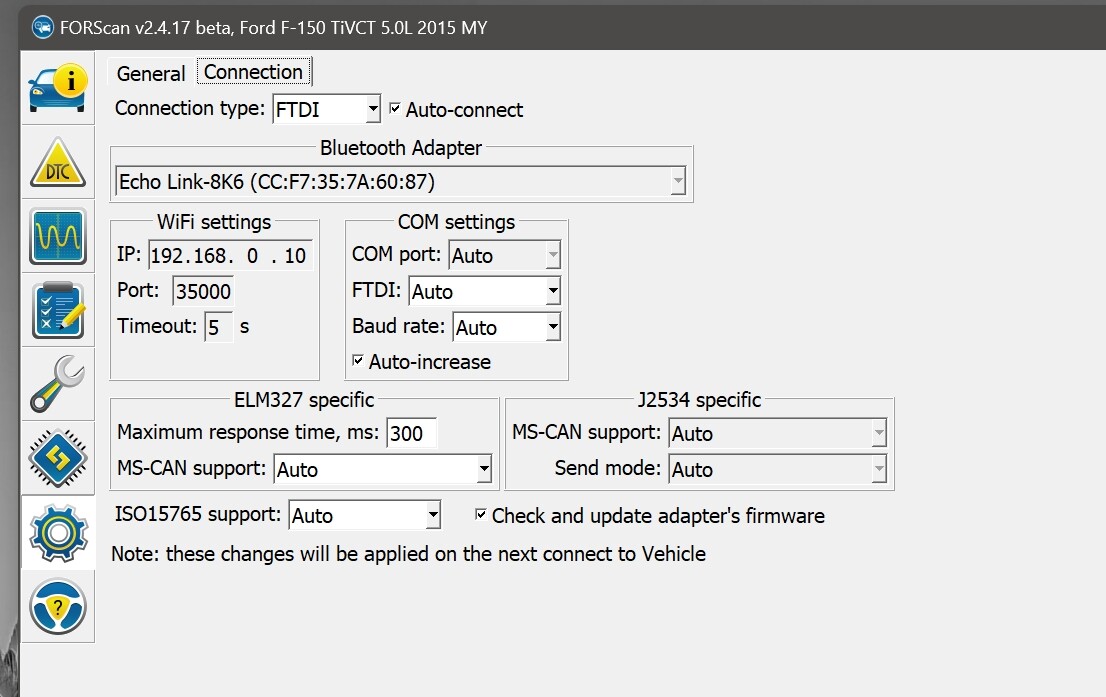Image resolution: width=1106 pixels, height=697 pixels.
Task: Open the Bluetooth Adapter dropdown
Action: (400, 182)
